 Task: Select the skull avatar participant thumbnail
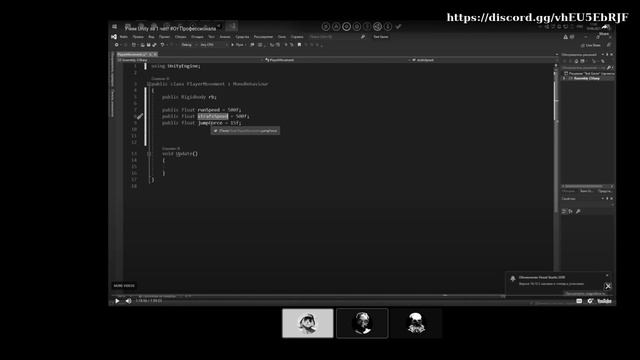click(416, 323)
